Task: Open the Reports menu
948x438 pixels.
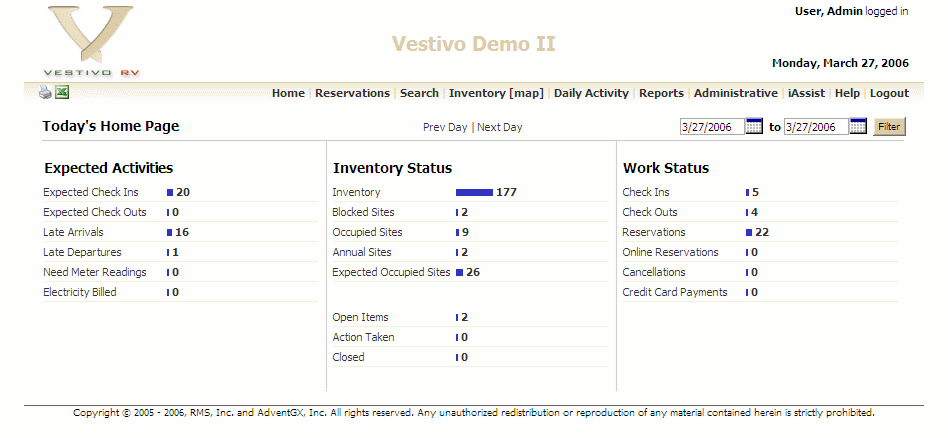Action: click(x=661, y=93)
